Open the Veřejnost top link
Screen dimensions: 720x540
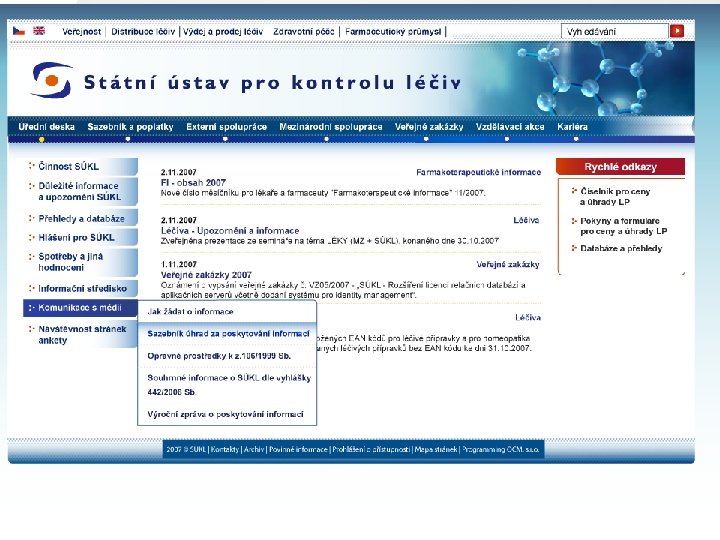[81, 32]
